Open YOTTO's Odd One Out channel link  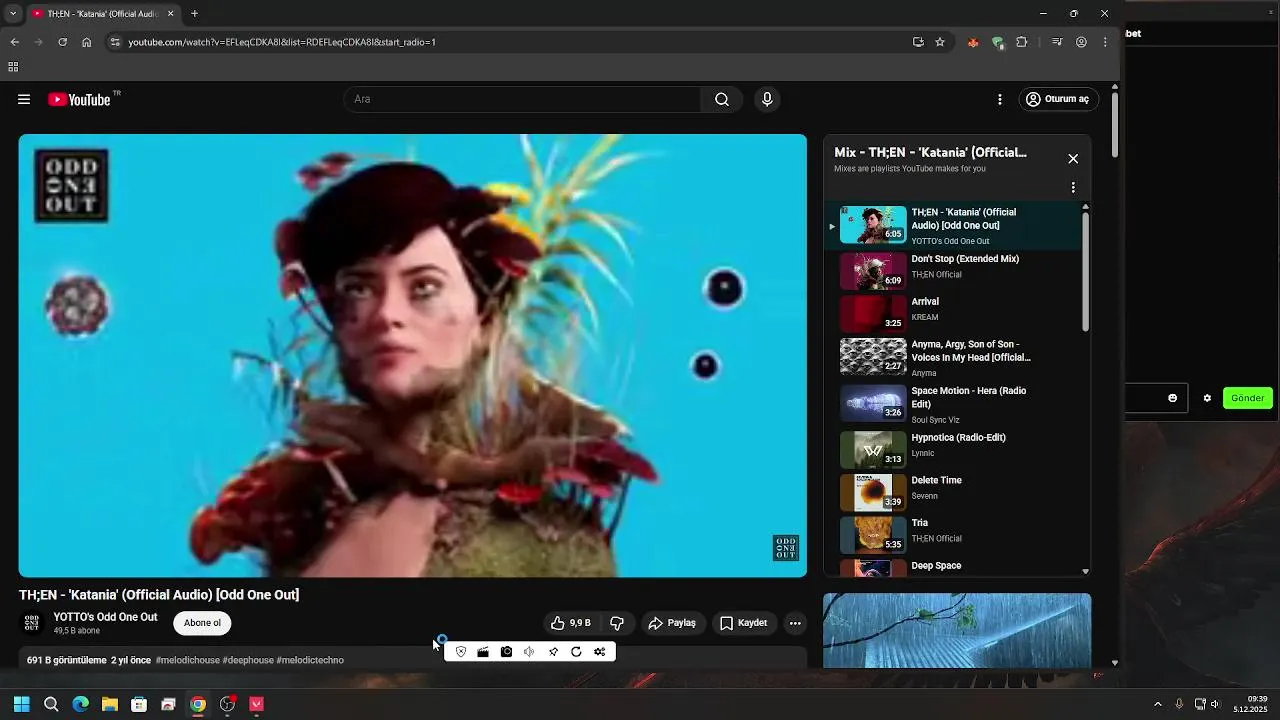click(x=105, y=617)
